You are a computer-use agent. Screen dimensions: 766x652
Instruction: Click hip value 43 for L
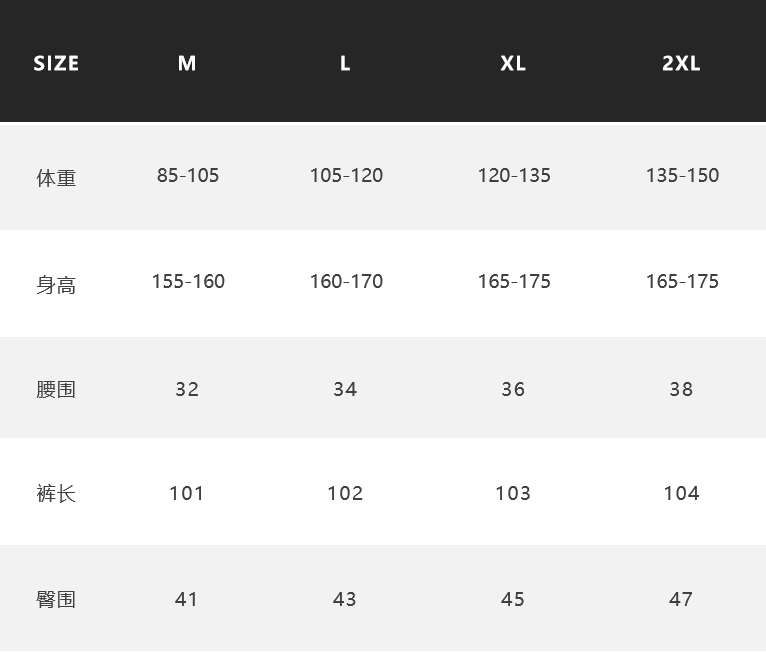[x=344, y=599]
